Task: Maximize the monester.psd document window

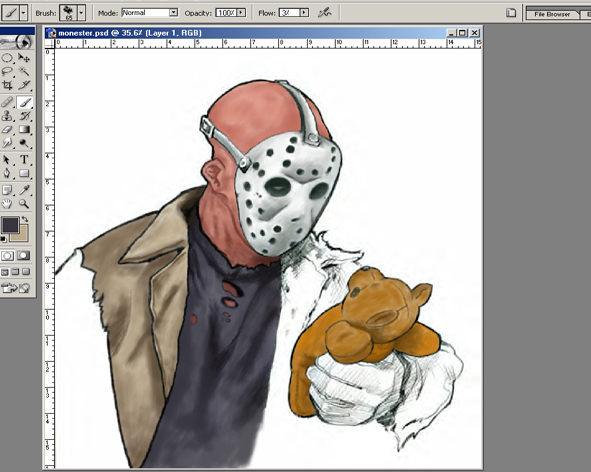Action: pos(463,33)
